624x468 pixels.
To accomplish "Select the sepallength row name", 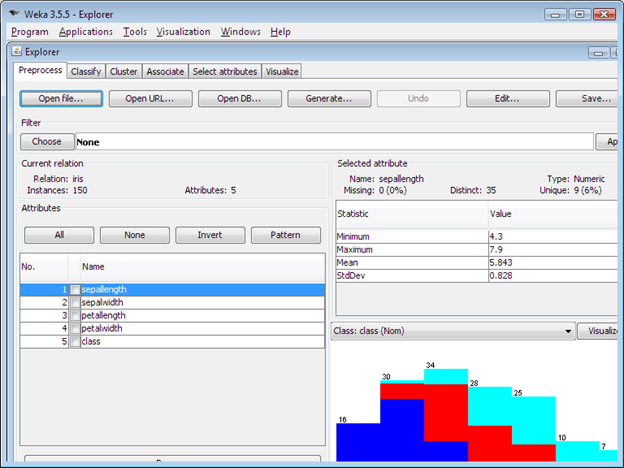I will tap(104, 290).
